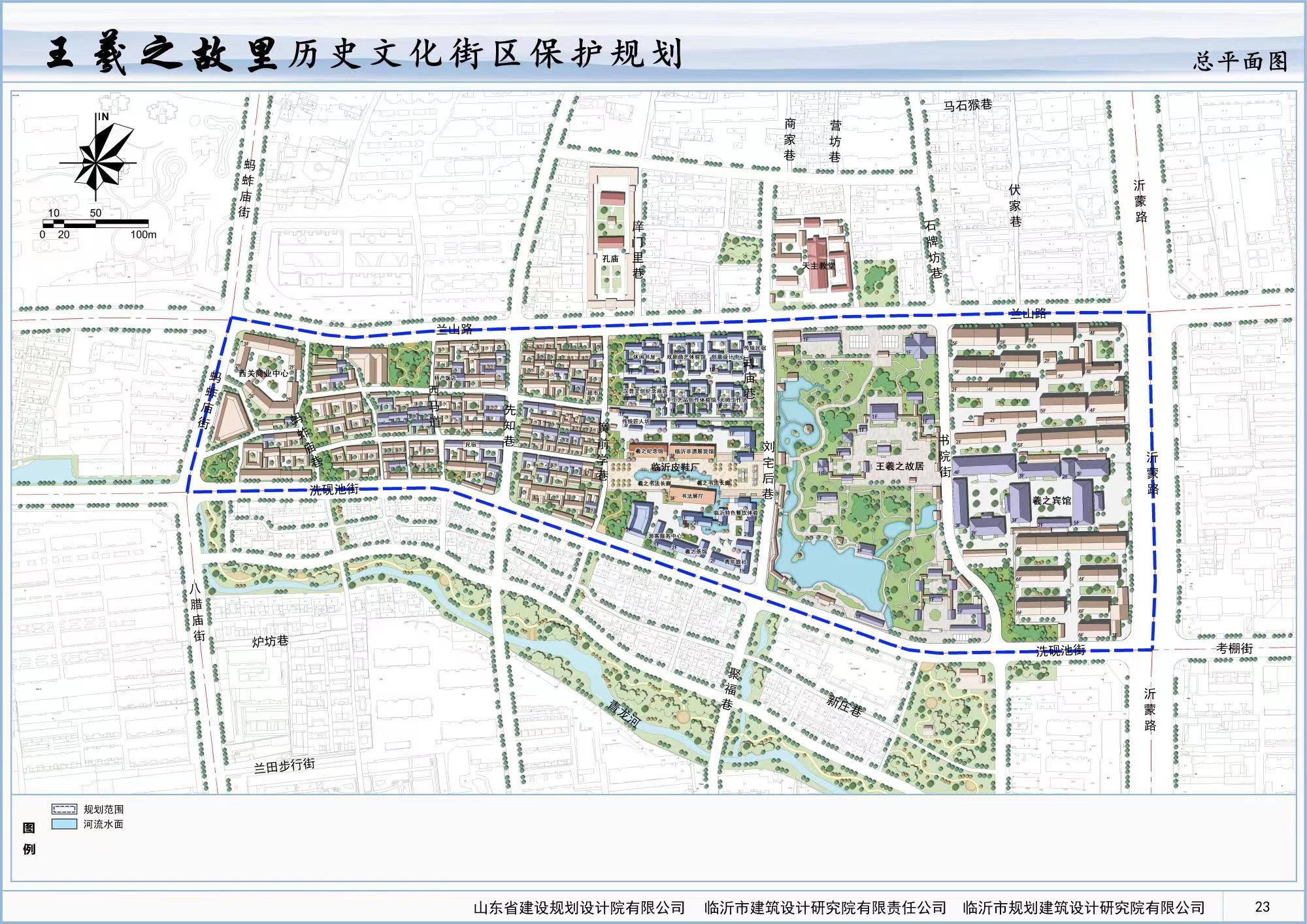Click the 100m scale bar
The width and height of the screenshot is (1307, 924).
click(x=95, y=224)
